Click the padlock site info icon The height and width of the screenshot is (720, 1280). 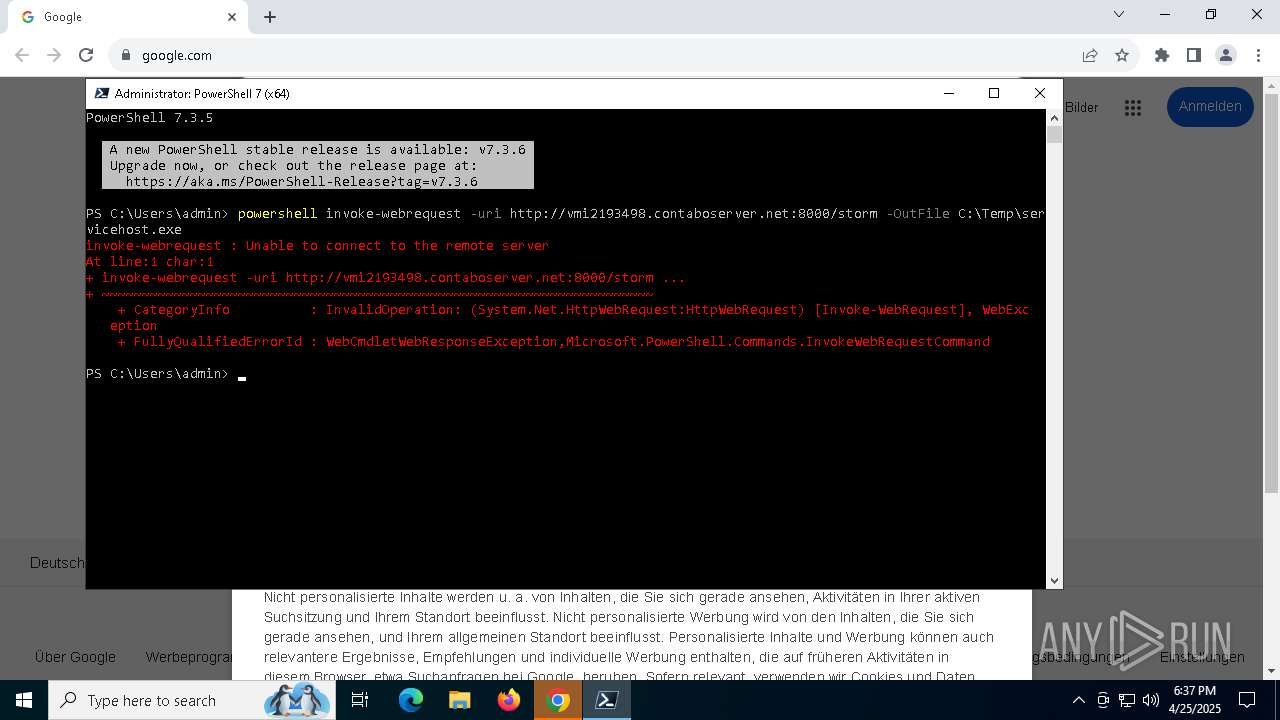(x=126, y=56)
